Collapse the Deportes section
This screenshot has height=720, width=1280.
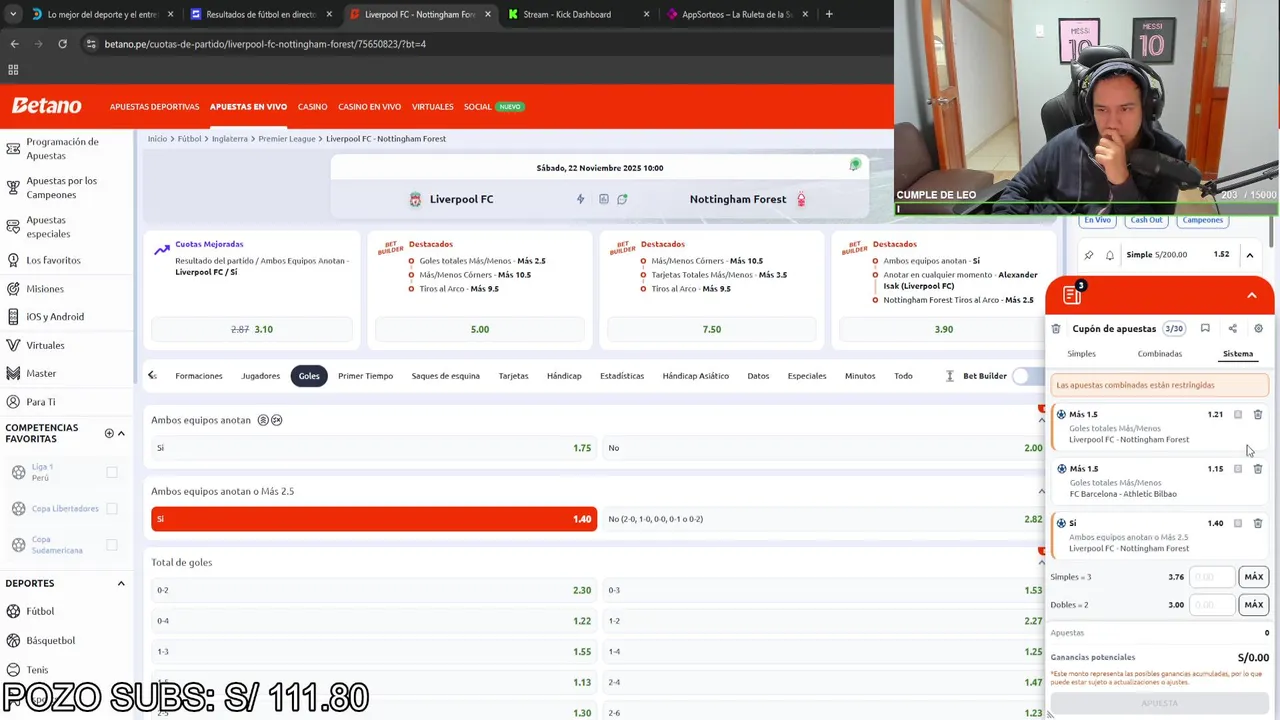click(x=121, y=583)
